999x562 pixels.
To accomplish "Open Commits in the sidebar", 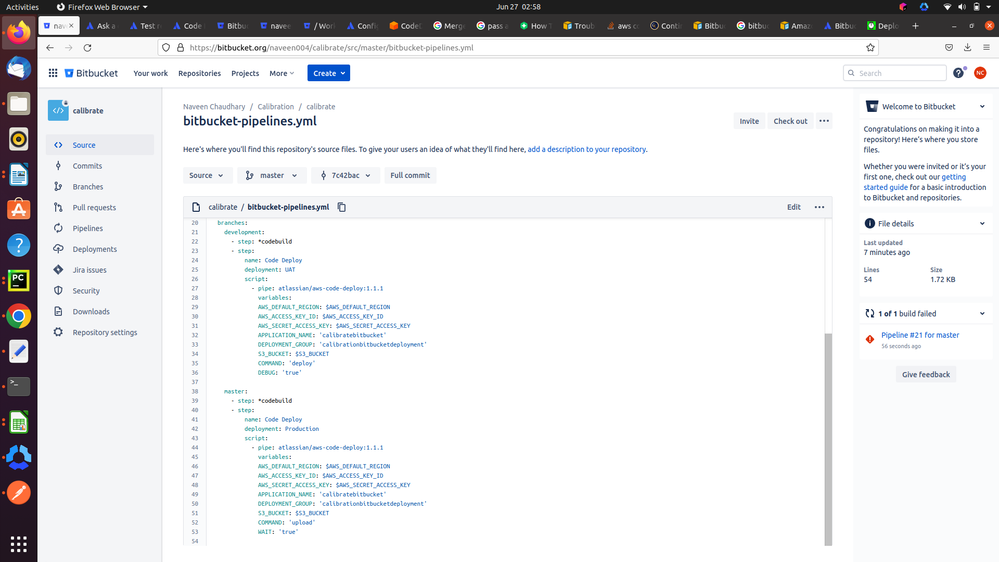I will [100, 166].
